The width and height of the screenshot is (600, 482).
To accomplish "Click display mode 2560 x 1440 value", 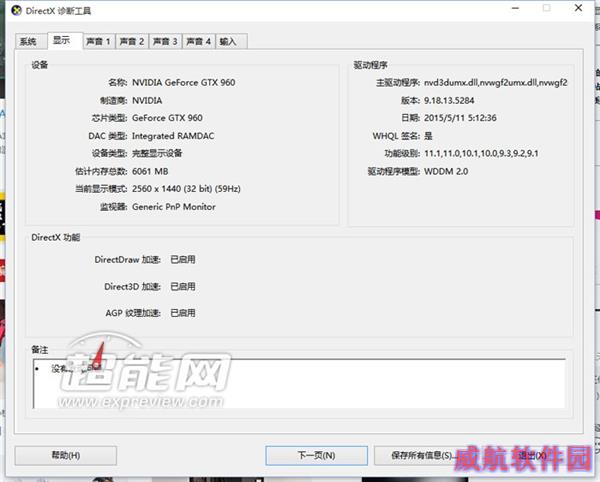I will [186, 189].
